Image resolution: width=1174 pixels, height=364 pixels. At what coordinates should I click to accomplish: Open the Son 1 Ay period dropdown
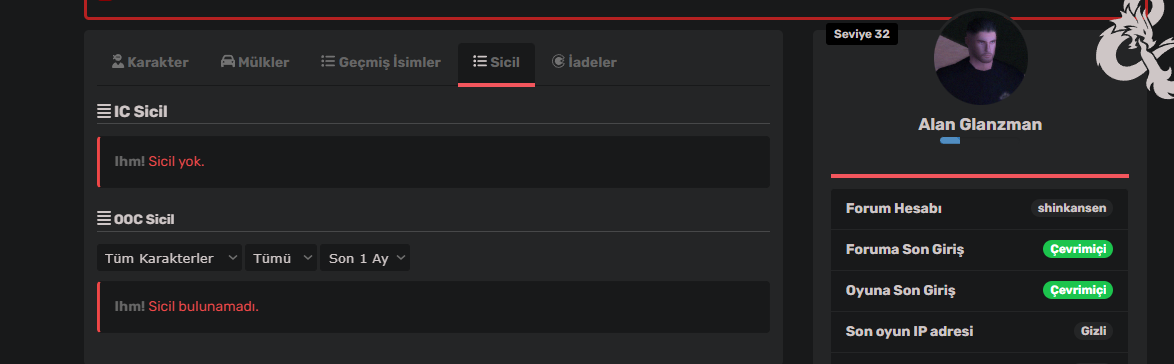click(365, 258)
